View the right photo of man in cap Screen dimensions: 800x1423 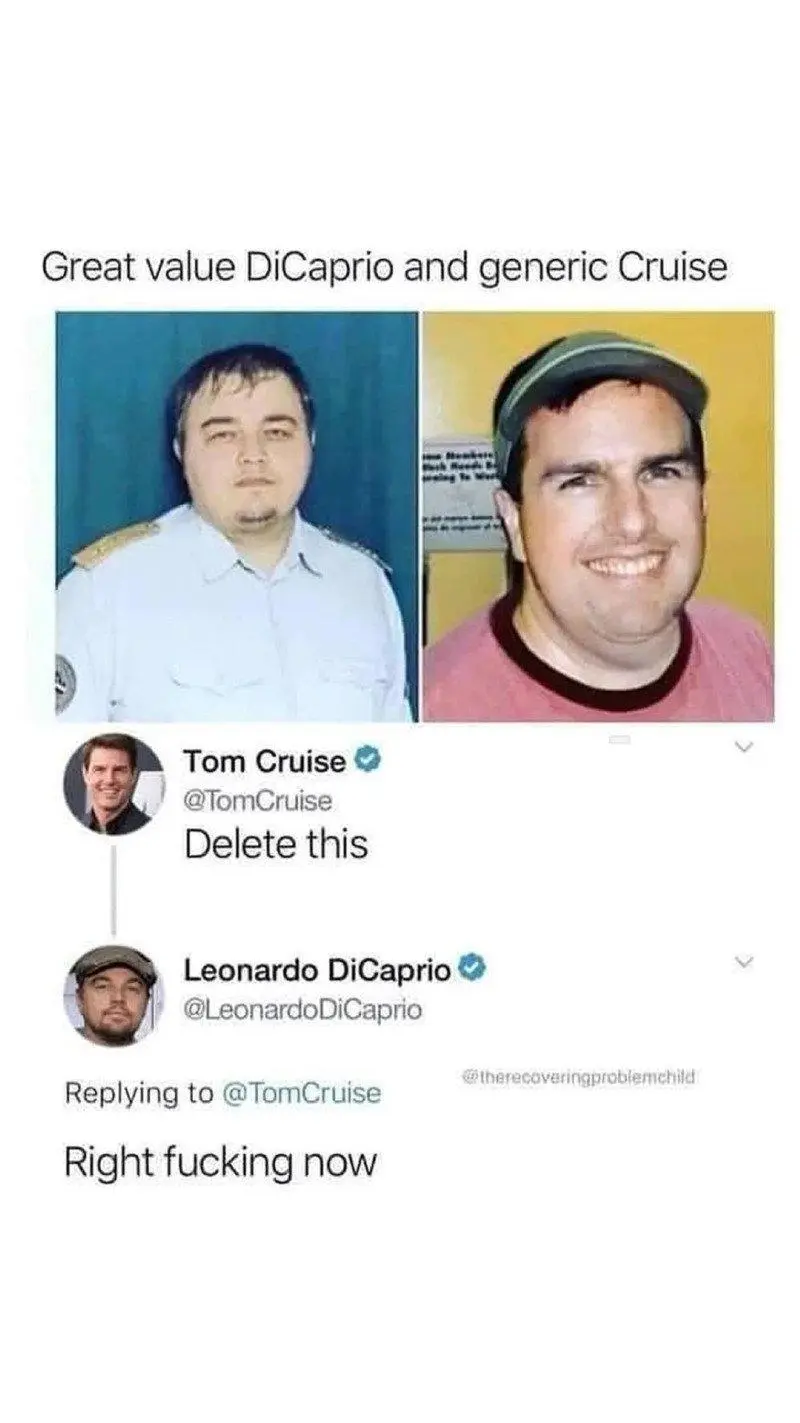[x=598, y=516]
